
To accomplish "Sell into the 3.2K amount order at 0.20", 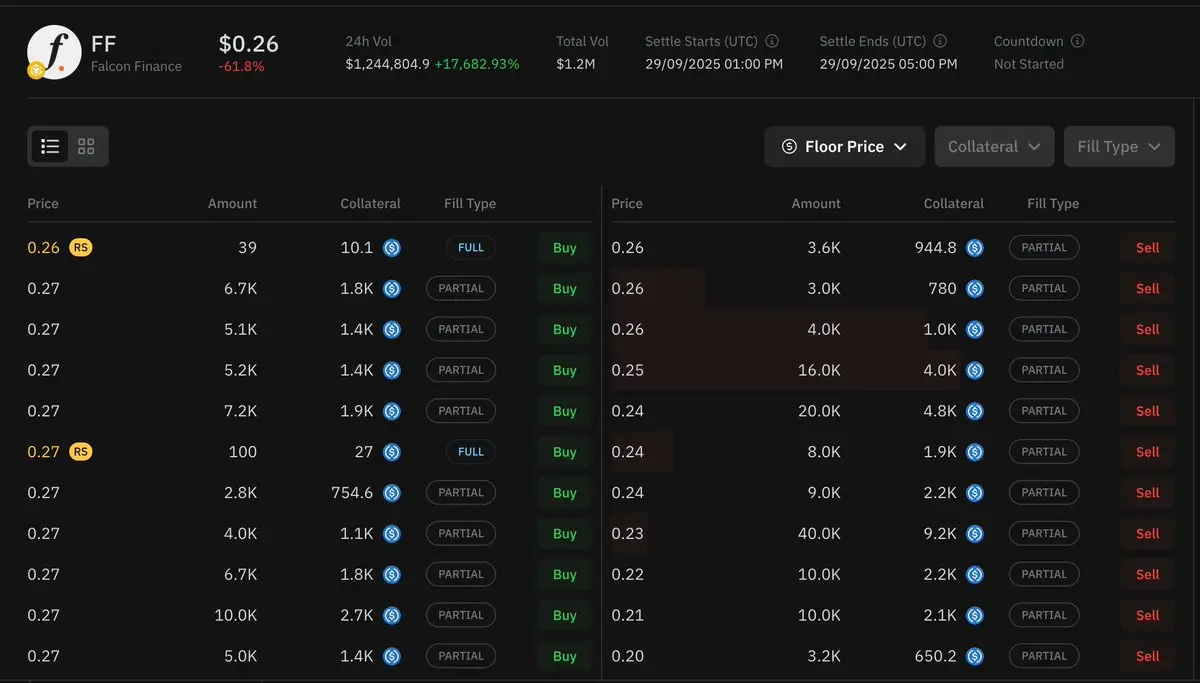I will pyautogui.click(x=1147, y=656).
